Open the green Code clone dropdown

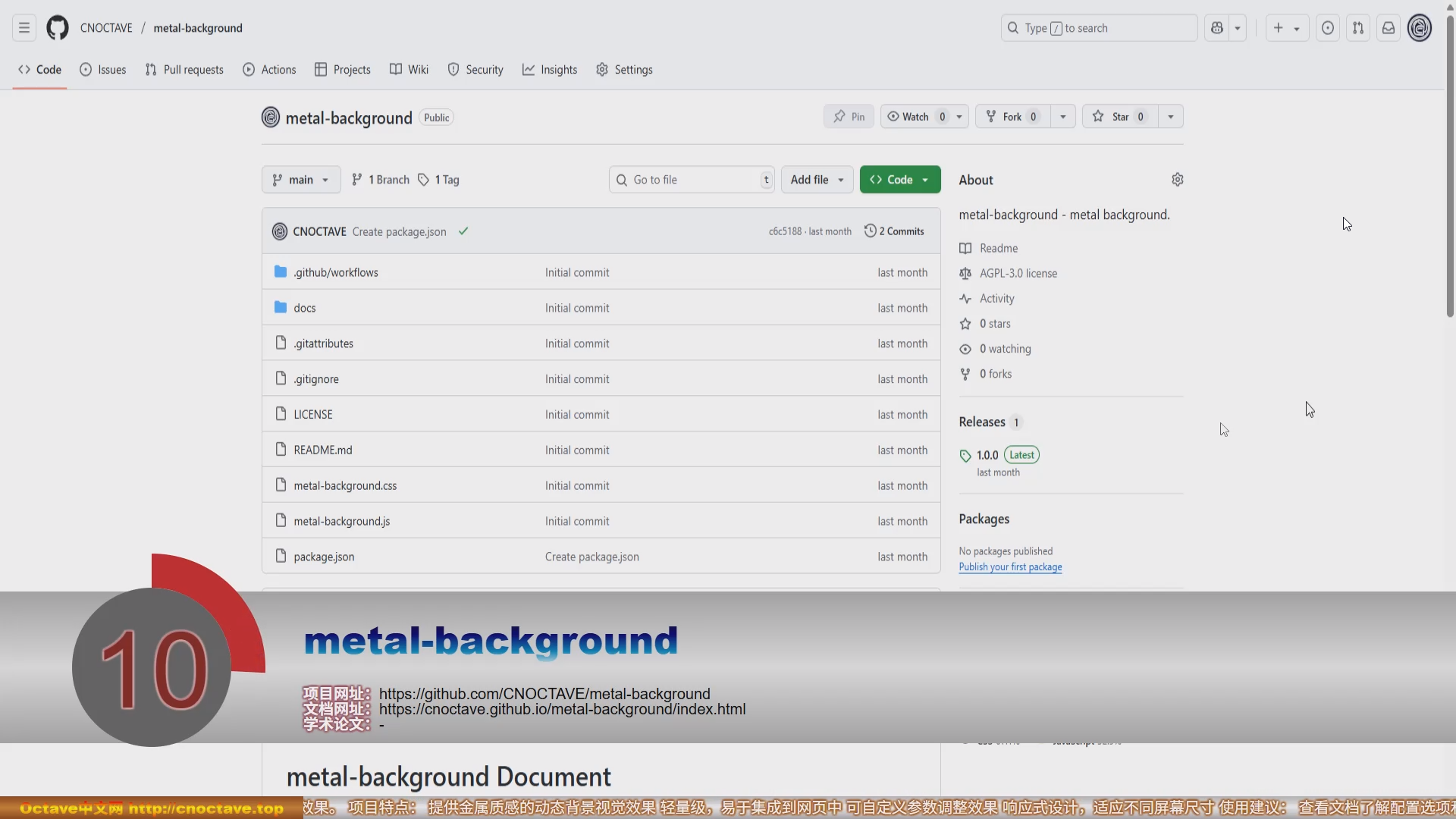(x=899, y=180)
